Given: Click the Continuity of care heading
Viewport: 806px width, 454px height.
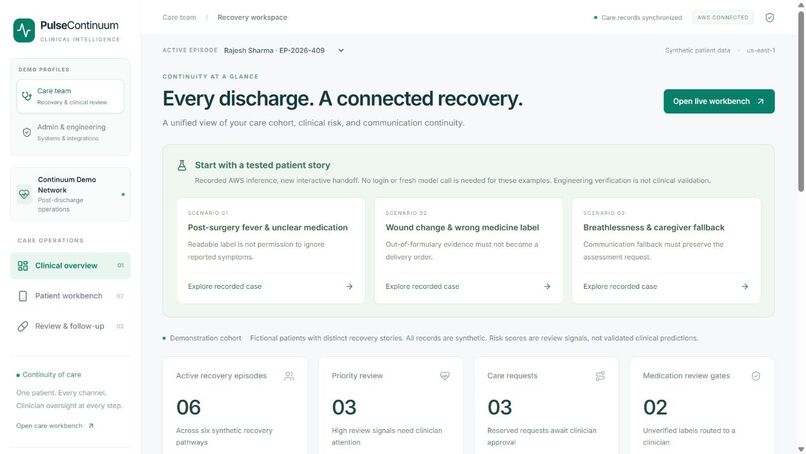Looking at the screenshot, I should (51, 375).
